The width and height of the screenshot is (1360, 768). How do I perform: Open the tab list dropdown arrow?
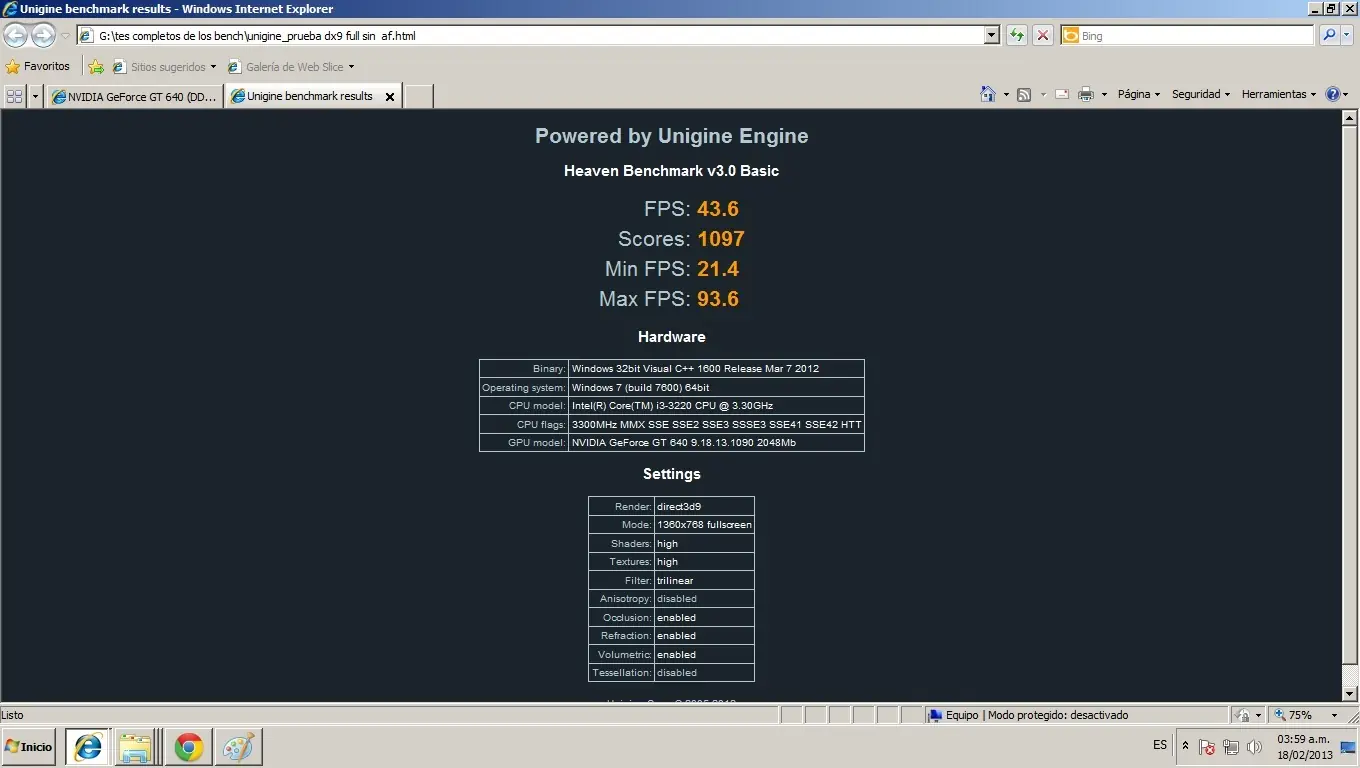(36, 96)
